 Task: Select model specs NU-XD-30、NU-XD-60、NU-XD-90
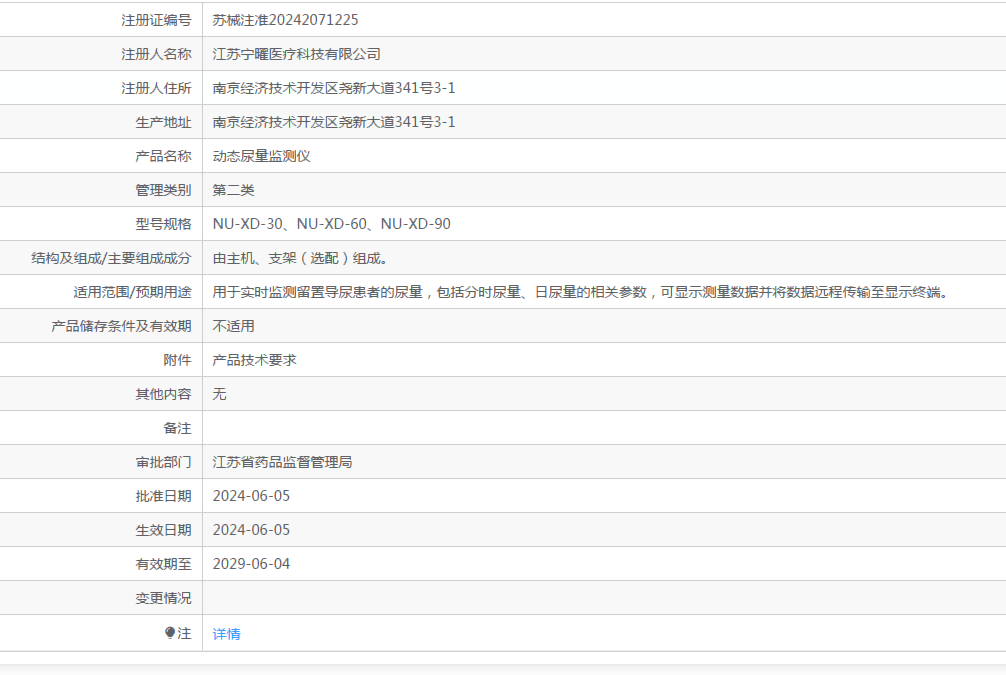pyautogui.click(x=332, y=224)
